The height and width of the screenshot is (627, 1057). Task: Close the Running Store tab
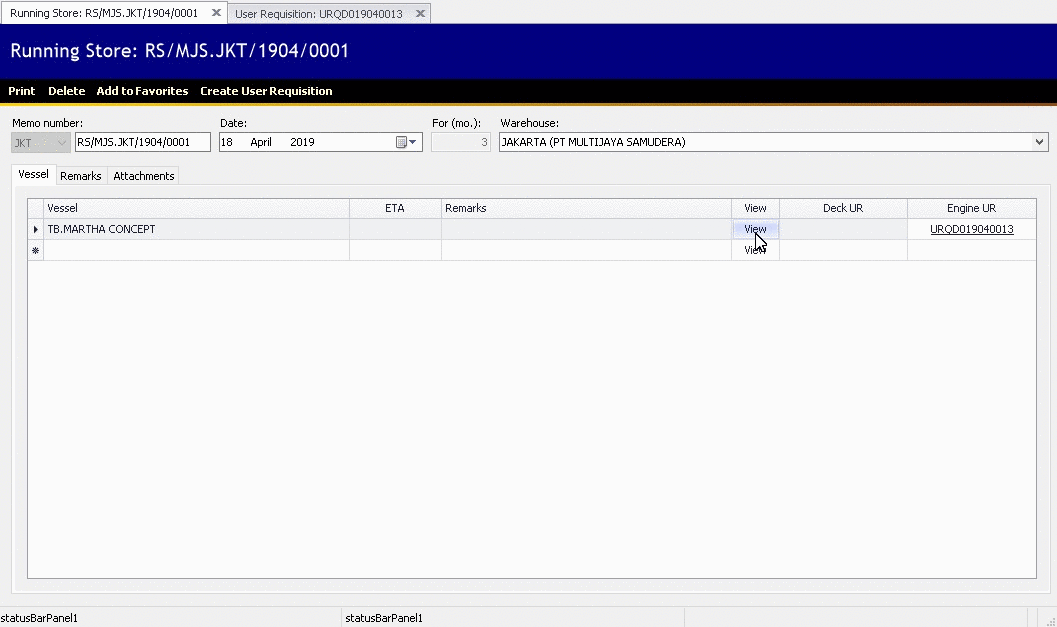click(x=216, y=13)
